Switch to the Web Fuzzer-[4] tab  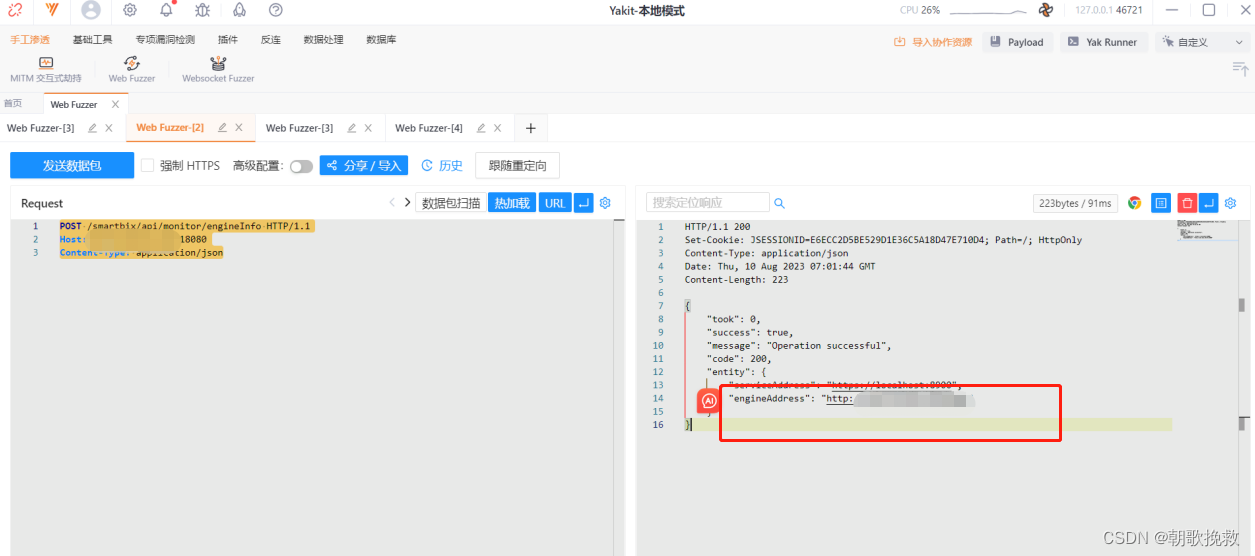[429, 128]
